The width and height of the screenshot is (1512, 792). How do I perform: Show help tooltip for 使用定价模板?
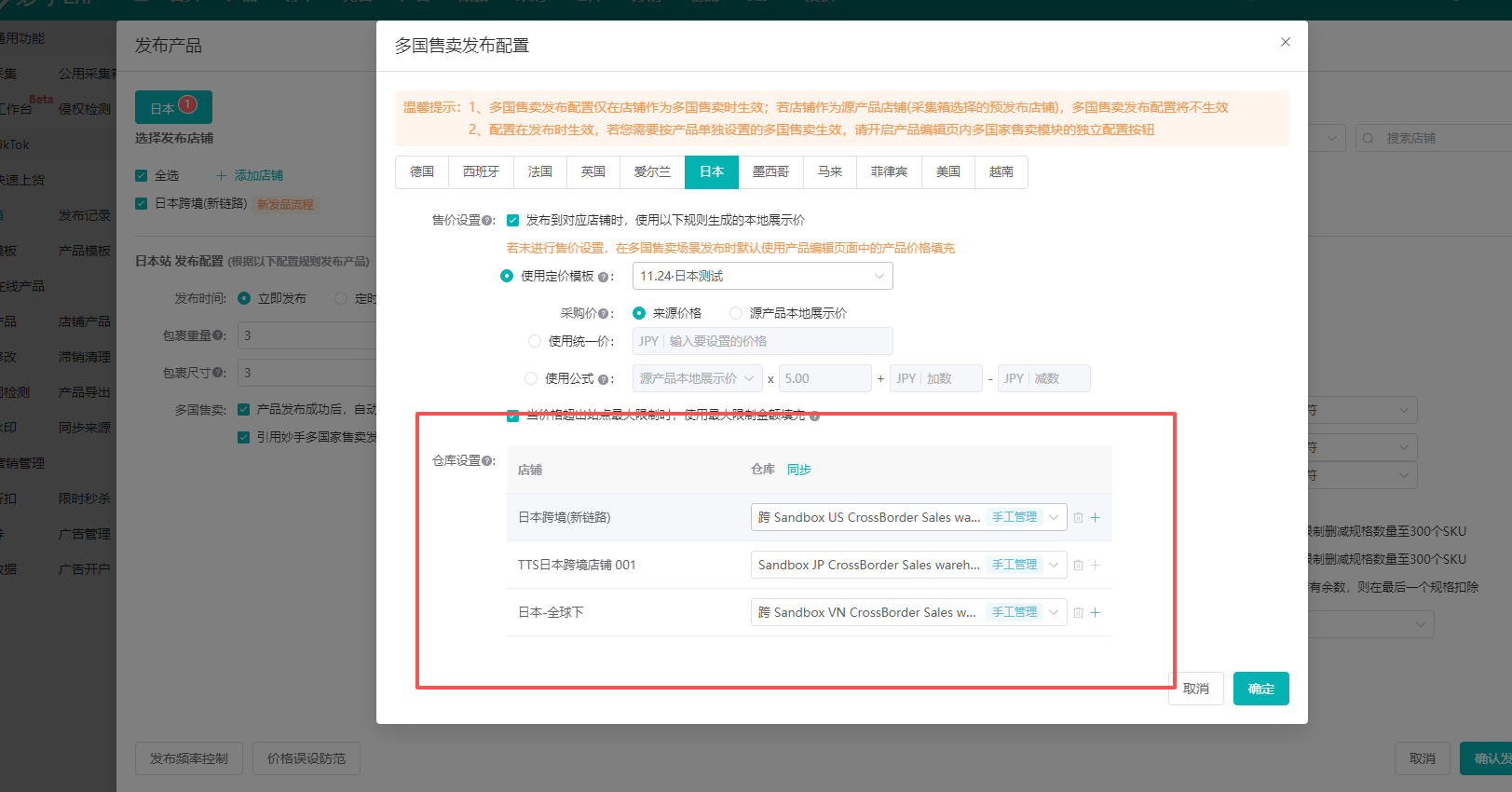click(x=603, y=277)
